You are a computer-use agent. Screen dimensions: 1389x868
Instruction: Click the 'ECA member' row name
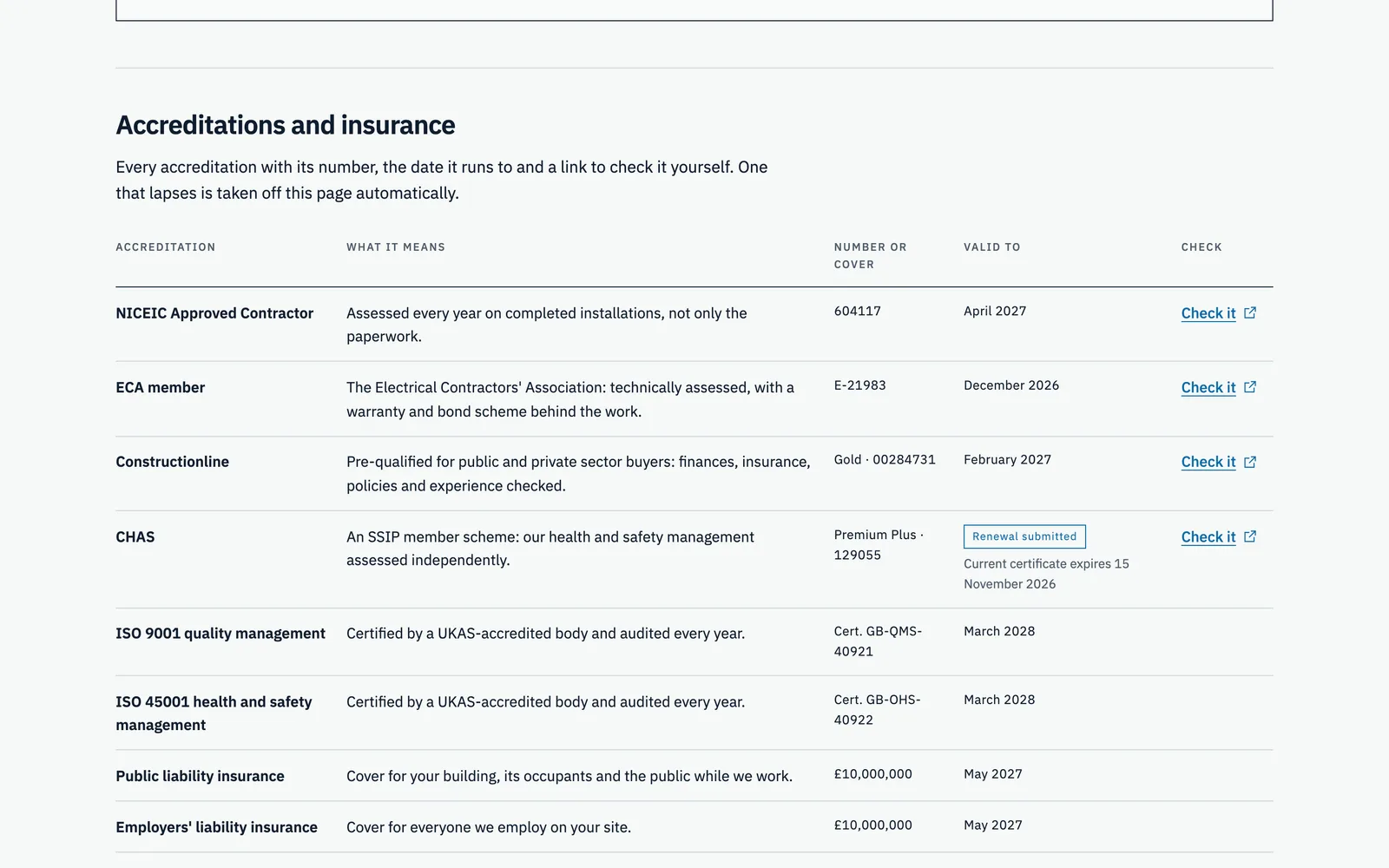point(161,388)
